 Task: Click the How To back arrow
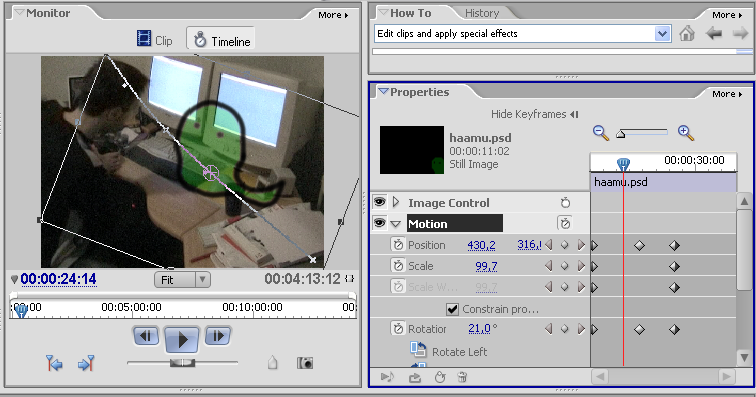(714, 33)
